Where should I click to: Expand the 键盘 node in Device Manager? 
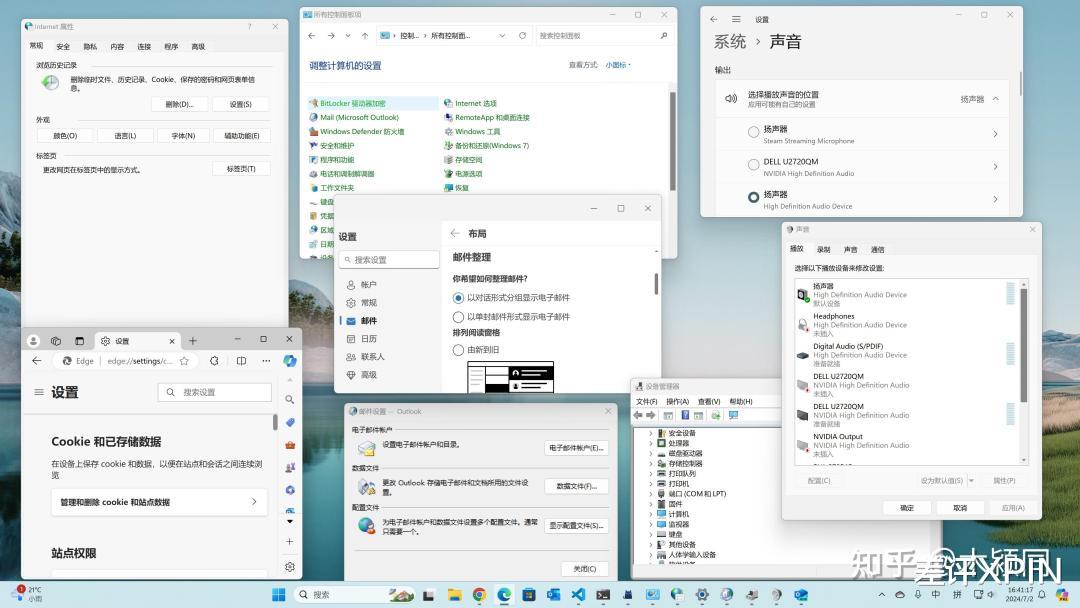pyautogui.click(x=650, y=534)
